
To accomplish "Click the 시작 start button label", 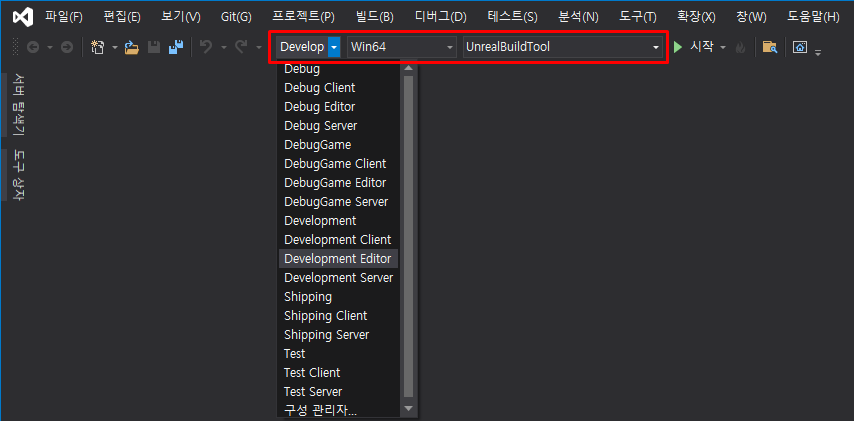I will 702,47.
